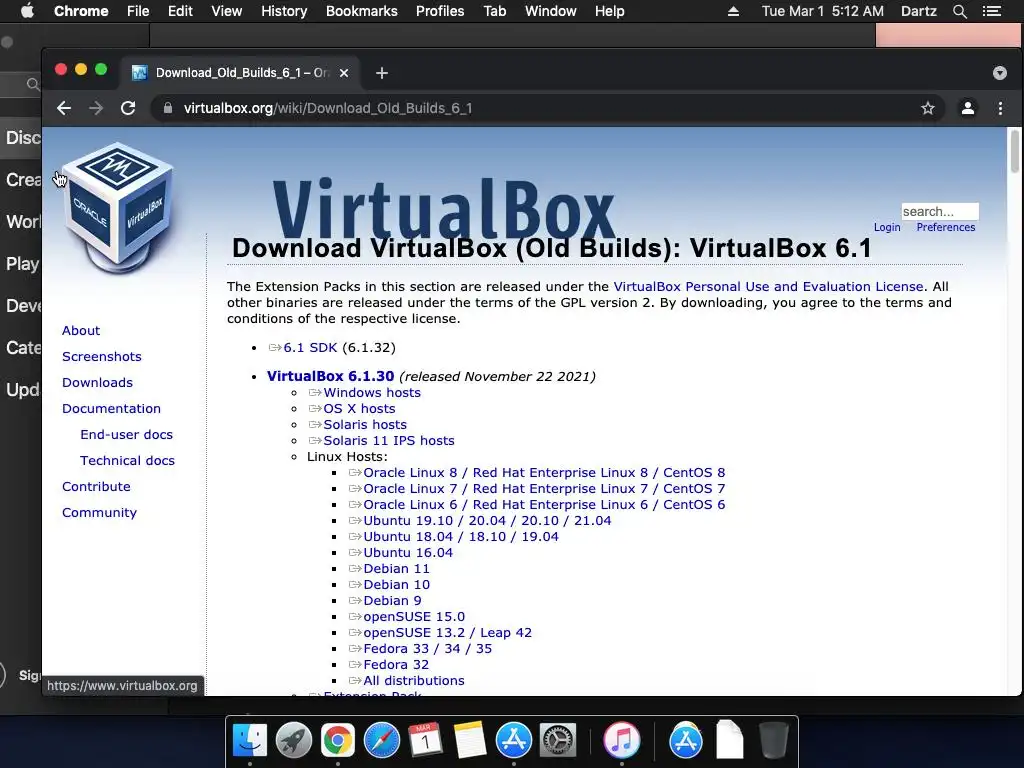Open the Chrome menu in the menu bar
Screen dimensions: 1024x768
tap(81, 11)
